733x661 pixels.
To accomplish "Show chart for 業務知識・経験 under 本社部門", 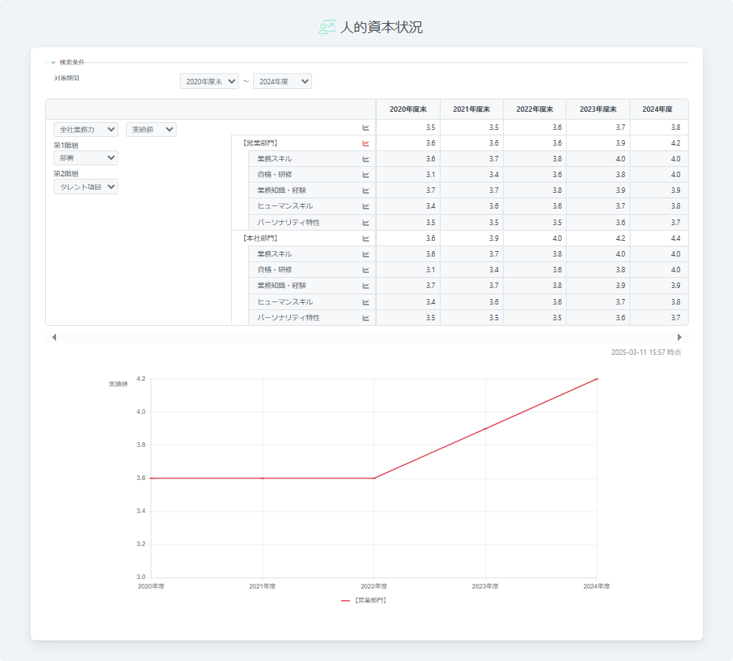I will (x=366, y=286).
